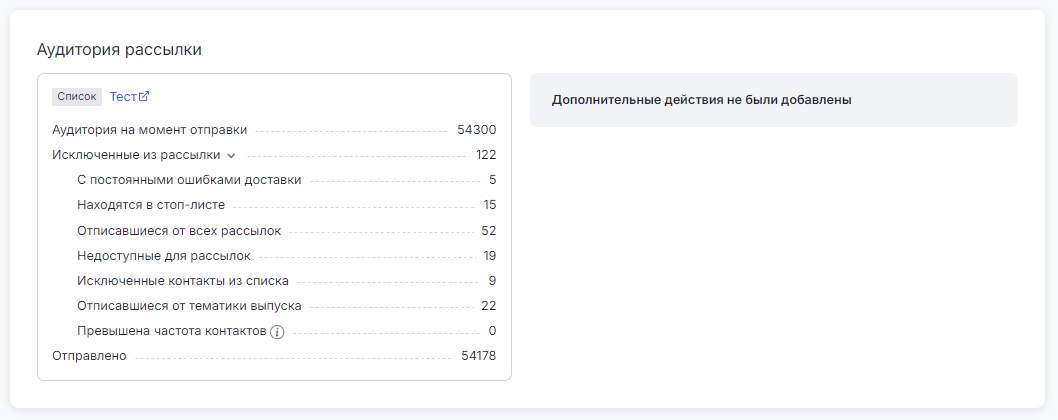
Task: Click the audience count 54300
Action: (476, 130)
